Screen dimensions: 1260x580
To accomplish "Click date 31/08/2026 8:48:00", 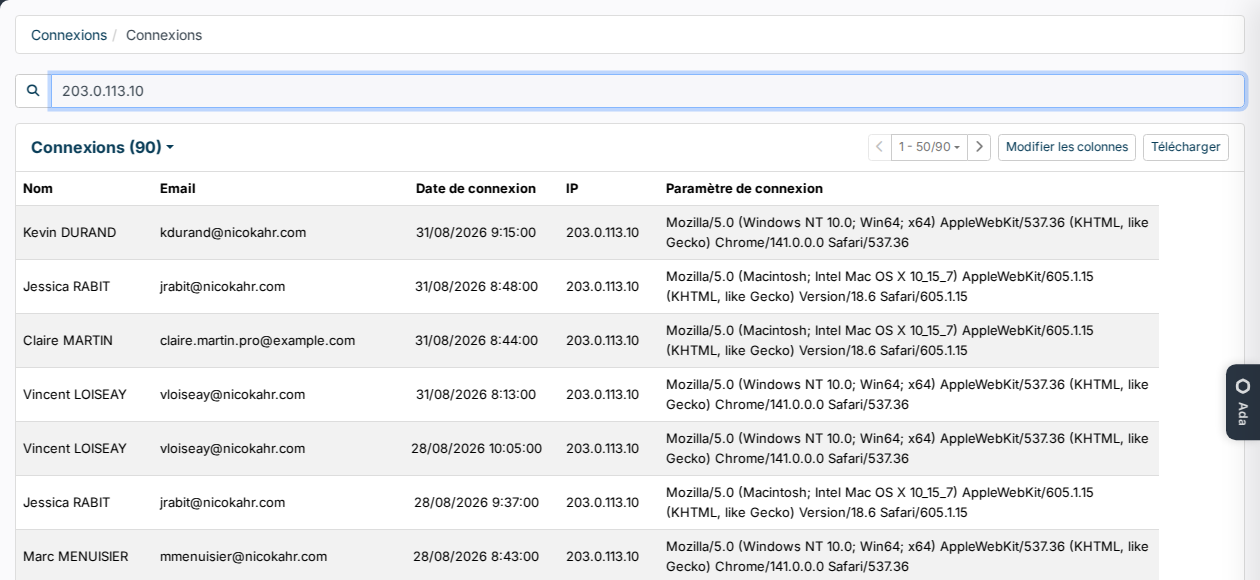I will tap(476, 286).
